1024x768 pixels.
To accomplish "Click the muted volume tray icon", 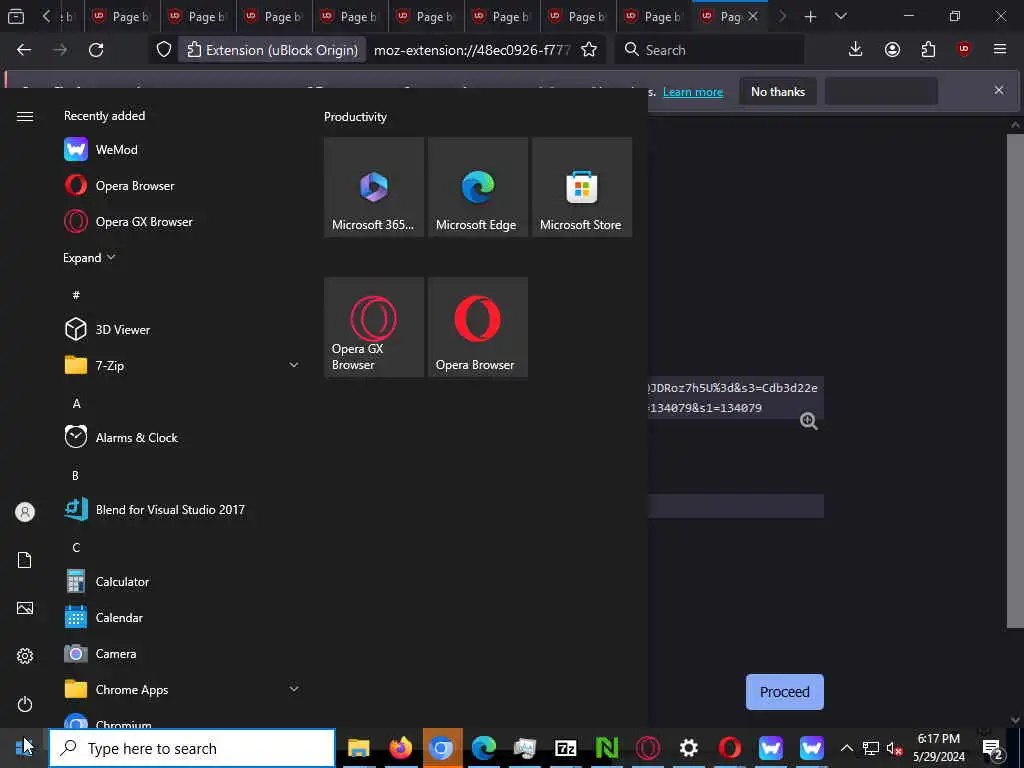I will tap(894, 748).
